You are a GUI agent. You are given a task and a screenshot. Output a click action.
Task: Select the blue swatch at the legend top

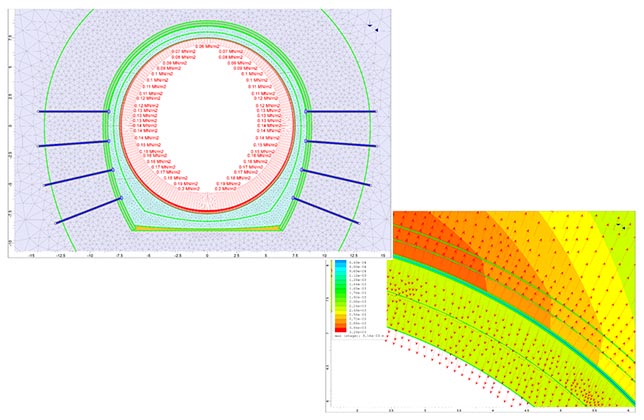click(340, 262)
